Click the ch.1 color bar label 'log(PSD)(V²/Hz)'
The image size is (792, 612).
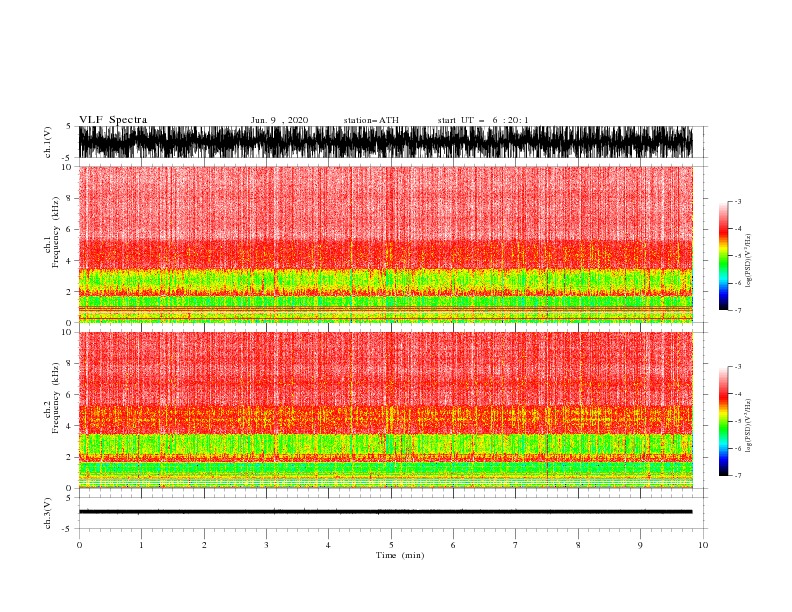point(748,261)
